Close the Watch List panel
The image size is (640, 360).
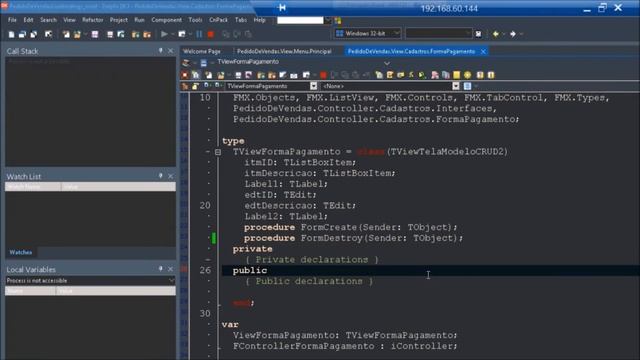pyautogui.click(x=171, y=176)
